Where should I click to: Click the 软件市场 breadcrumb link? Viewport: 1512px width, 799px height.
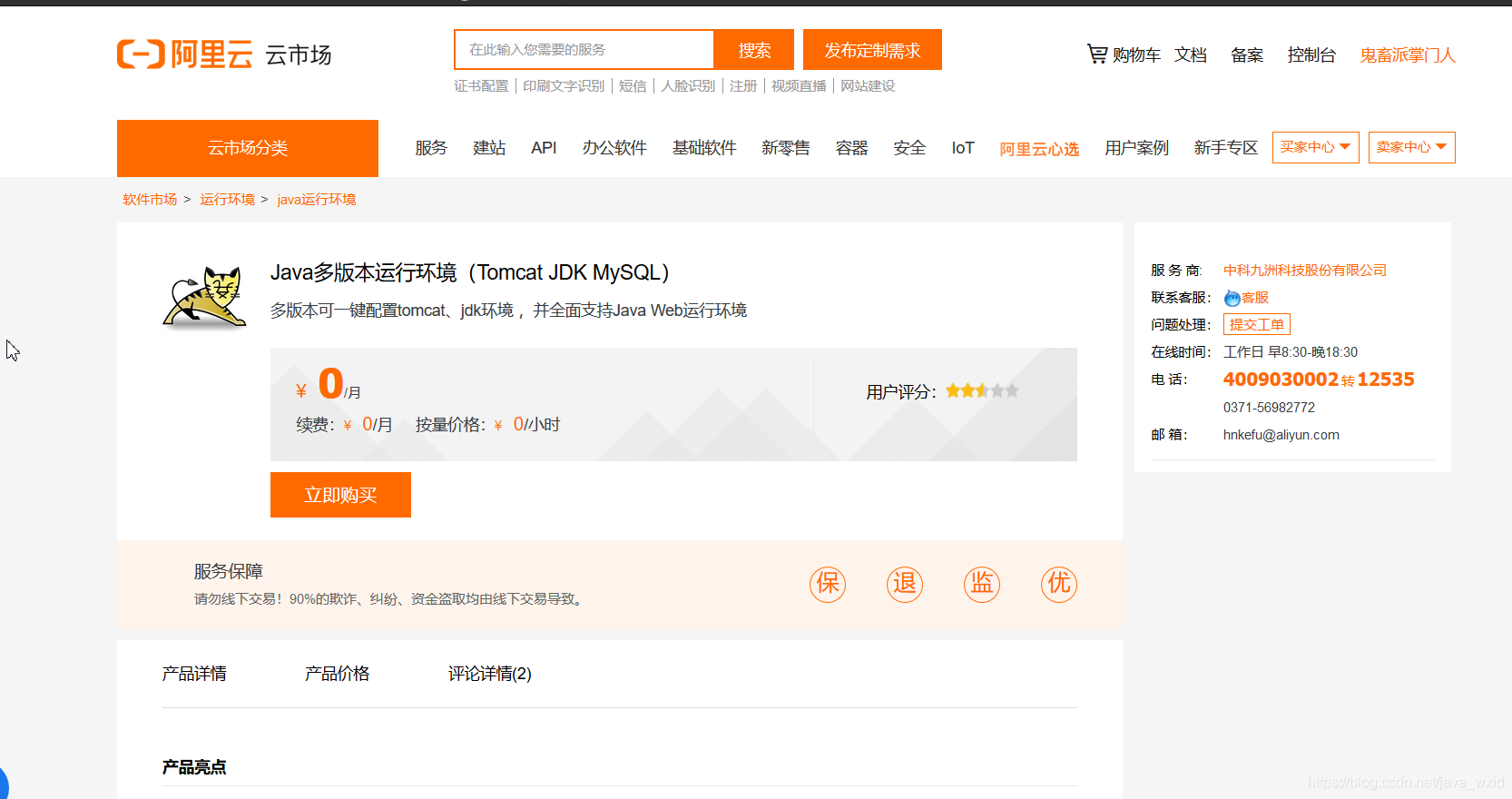pos(150,200)
